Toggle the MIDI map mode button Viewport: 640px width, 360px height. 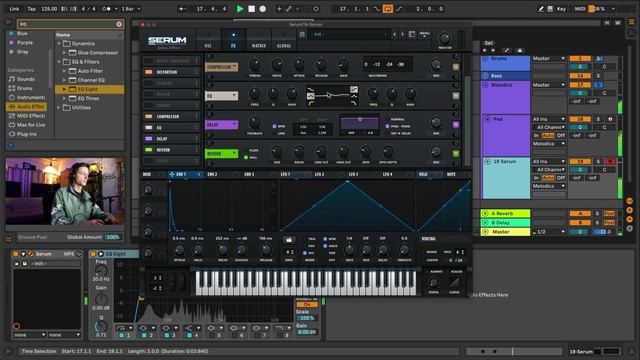point(580,9)
